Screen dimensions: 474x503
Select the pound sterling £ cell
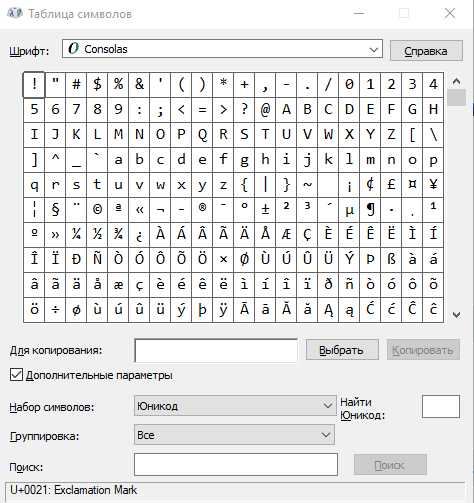(x=391, y=185)
